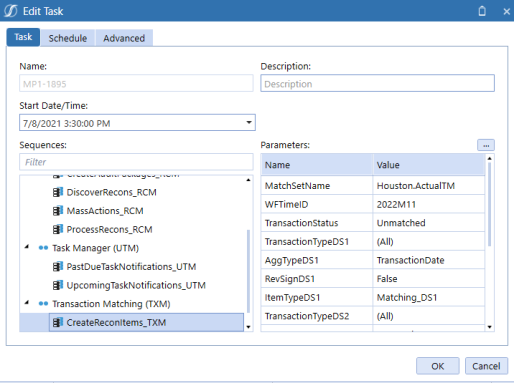Select the MassActions_RCM sequence icon
Viewport: 514px width, 383px height.
pos(58,211)
